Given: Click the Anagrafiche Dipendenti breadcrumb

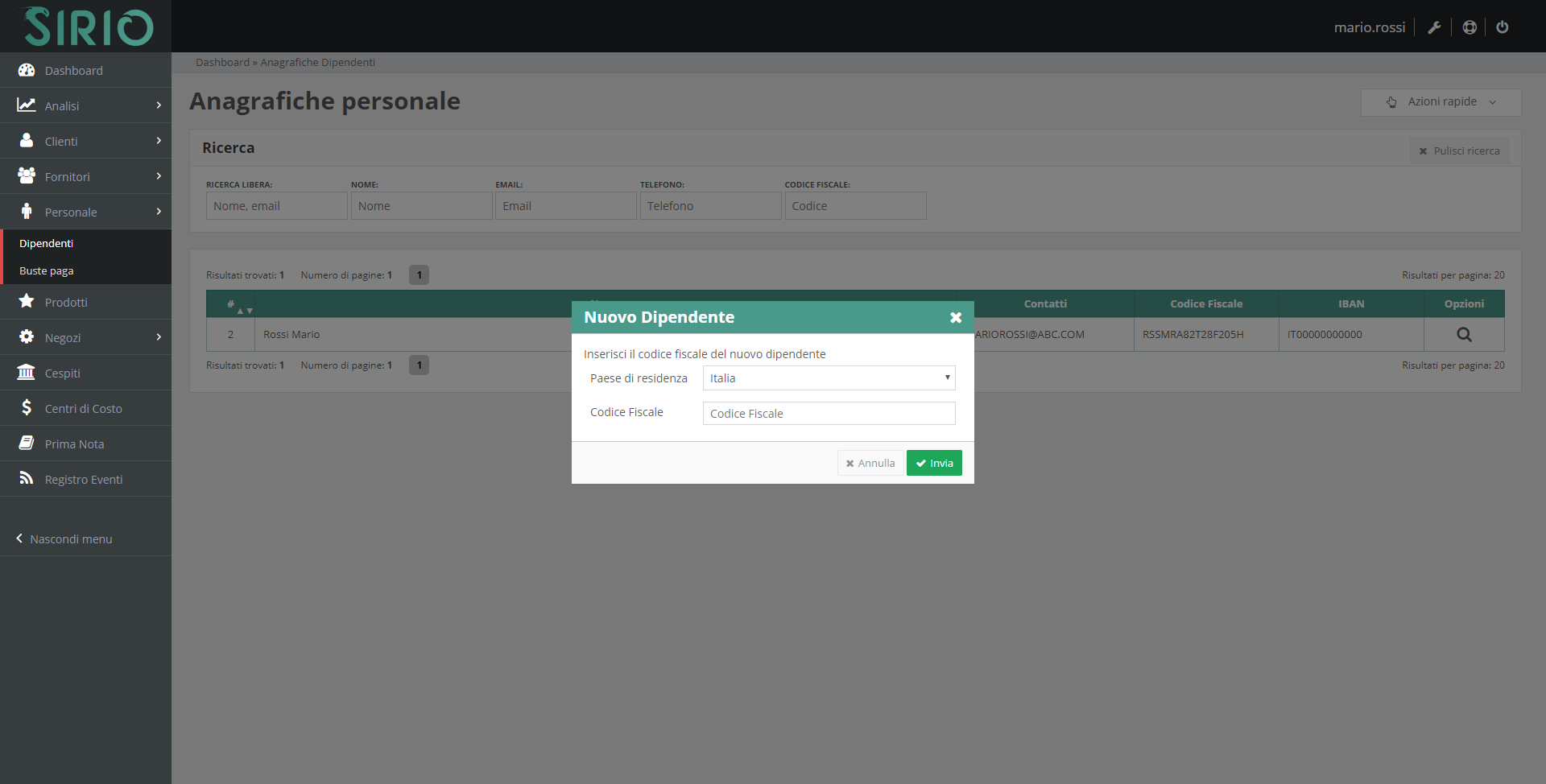Looking at the screenshot, I should click(317, 62).
